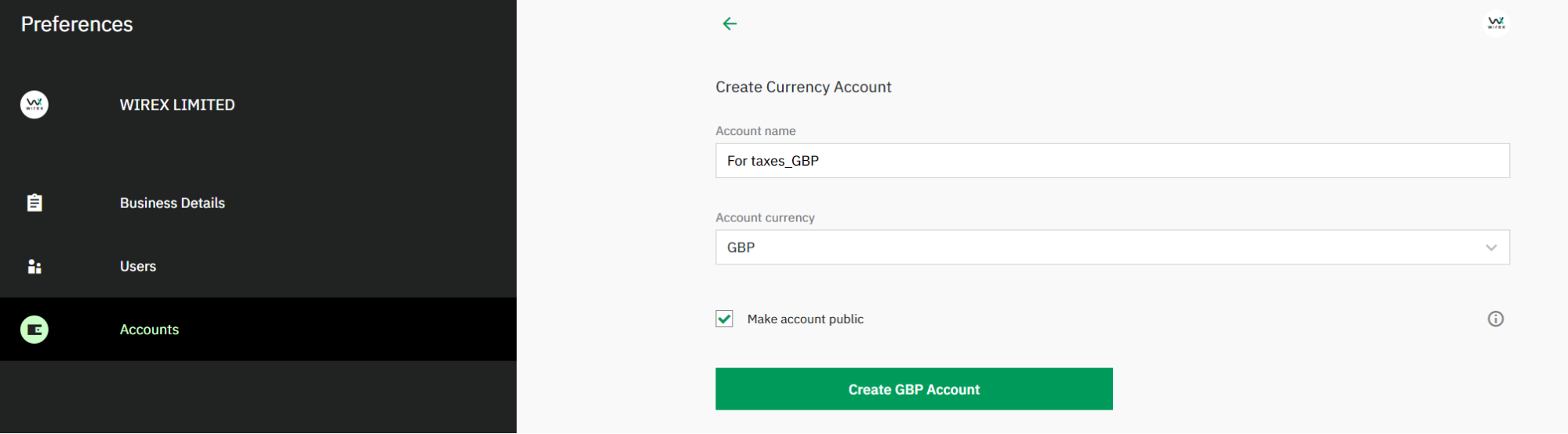
Task: Select the Accounts wallet icon
Action: coord(35,330)
